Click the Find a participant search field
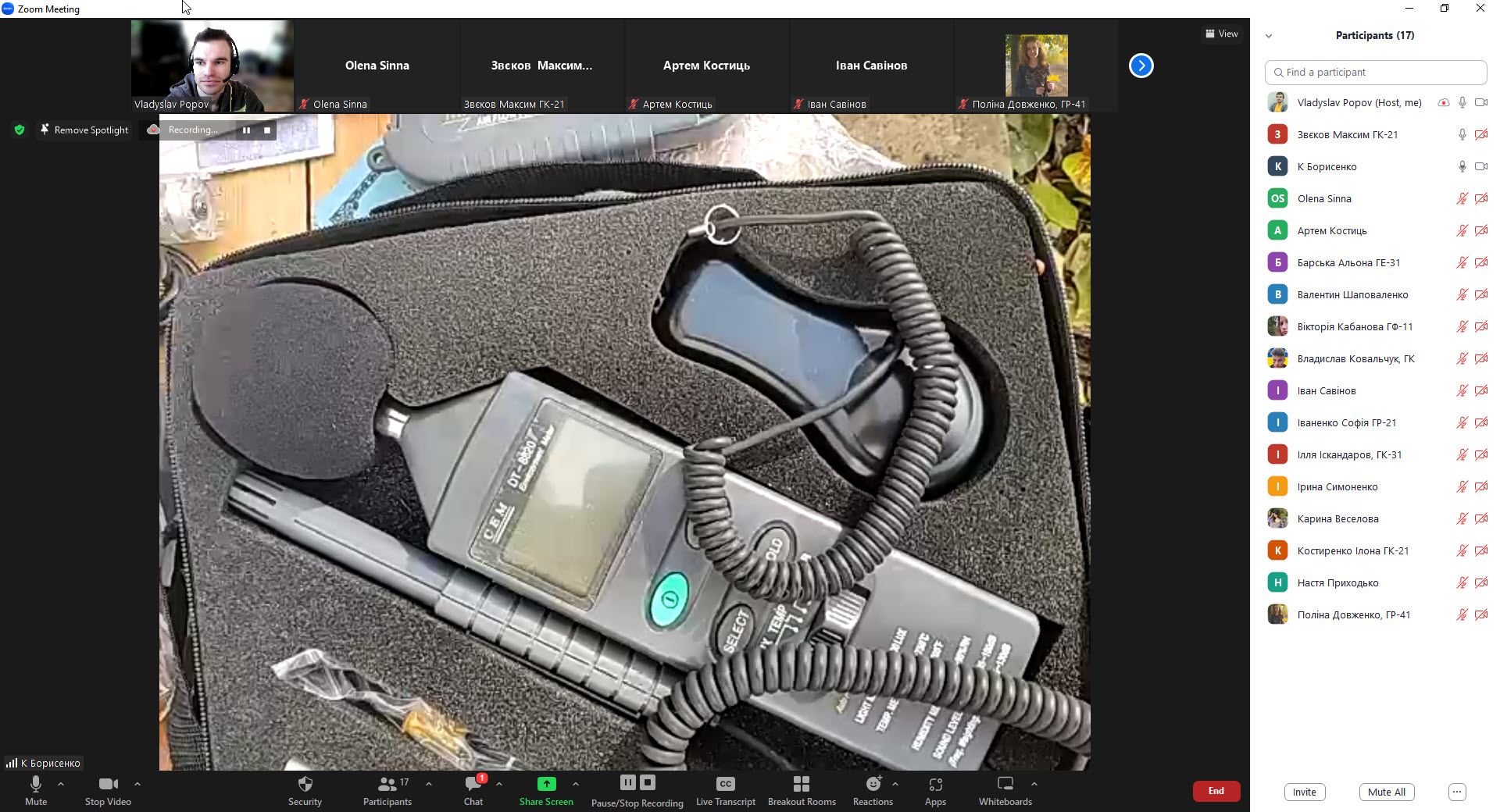Screen dimensions: 1500x812 [x=1375, y=72]
